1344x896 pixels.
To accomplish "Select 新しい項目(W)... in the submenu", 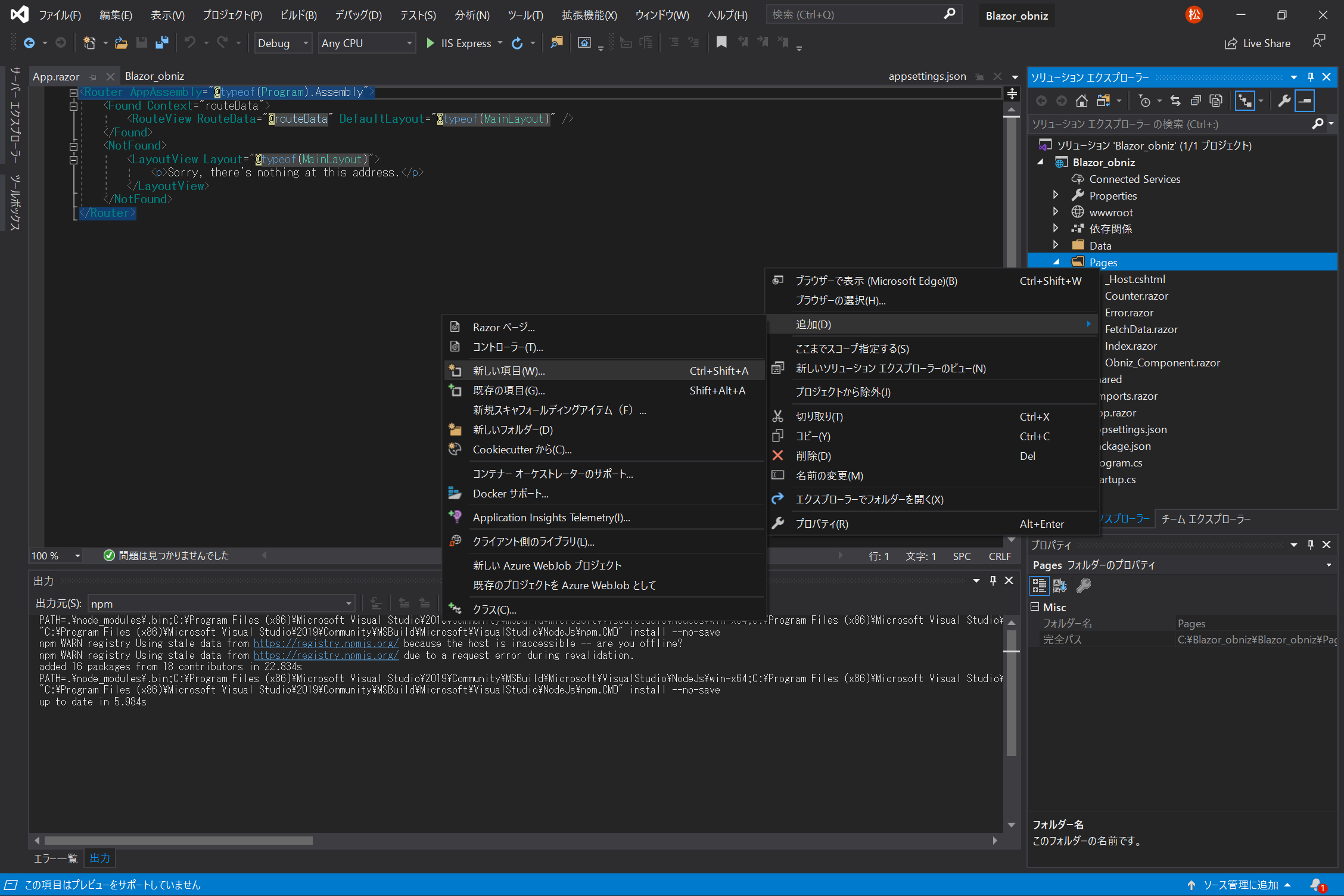I will [509, 371].
